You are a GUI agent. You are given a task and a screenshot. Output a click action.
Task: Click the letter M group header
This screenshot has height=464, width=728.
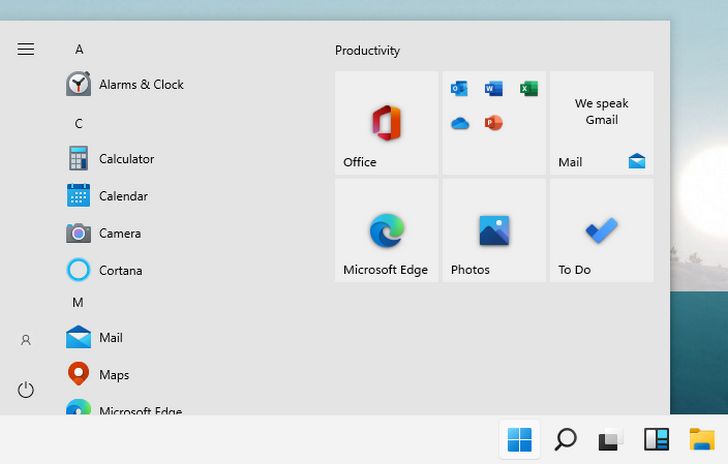tap(78, 303)
